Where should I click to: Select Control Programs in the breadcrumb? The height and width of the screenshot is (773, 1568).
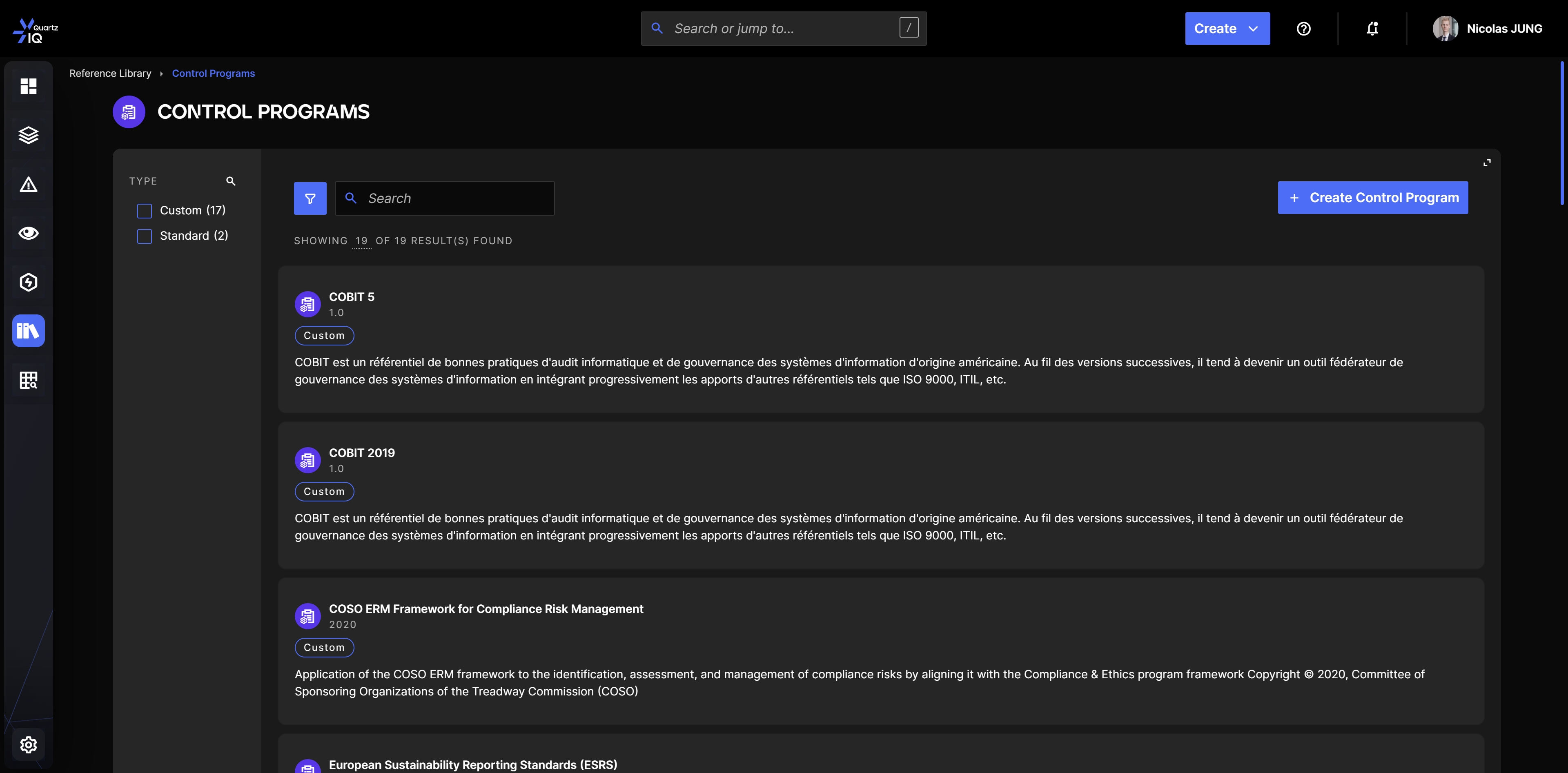pos(214,73)
